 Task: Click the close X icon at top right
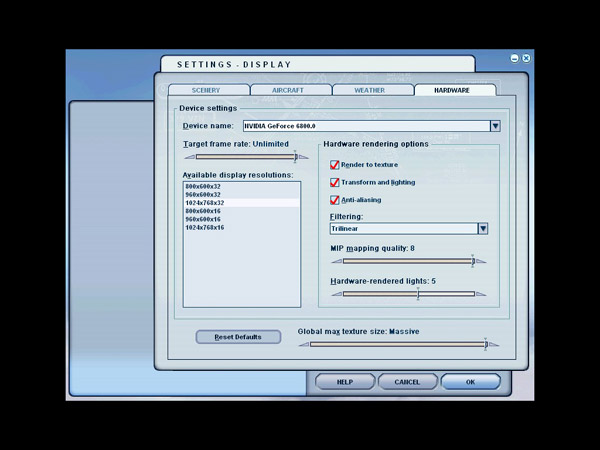(x=526, y=59)
